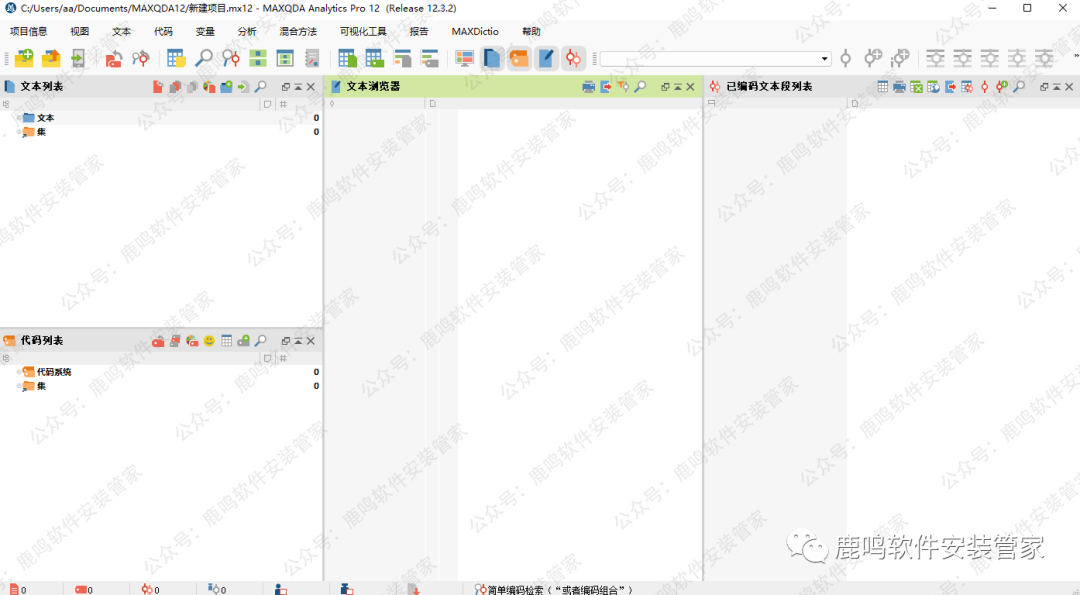
Task: Open the emoticode smiley icon in 代码列表
Action: tap(209, 341)
